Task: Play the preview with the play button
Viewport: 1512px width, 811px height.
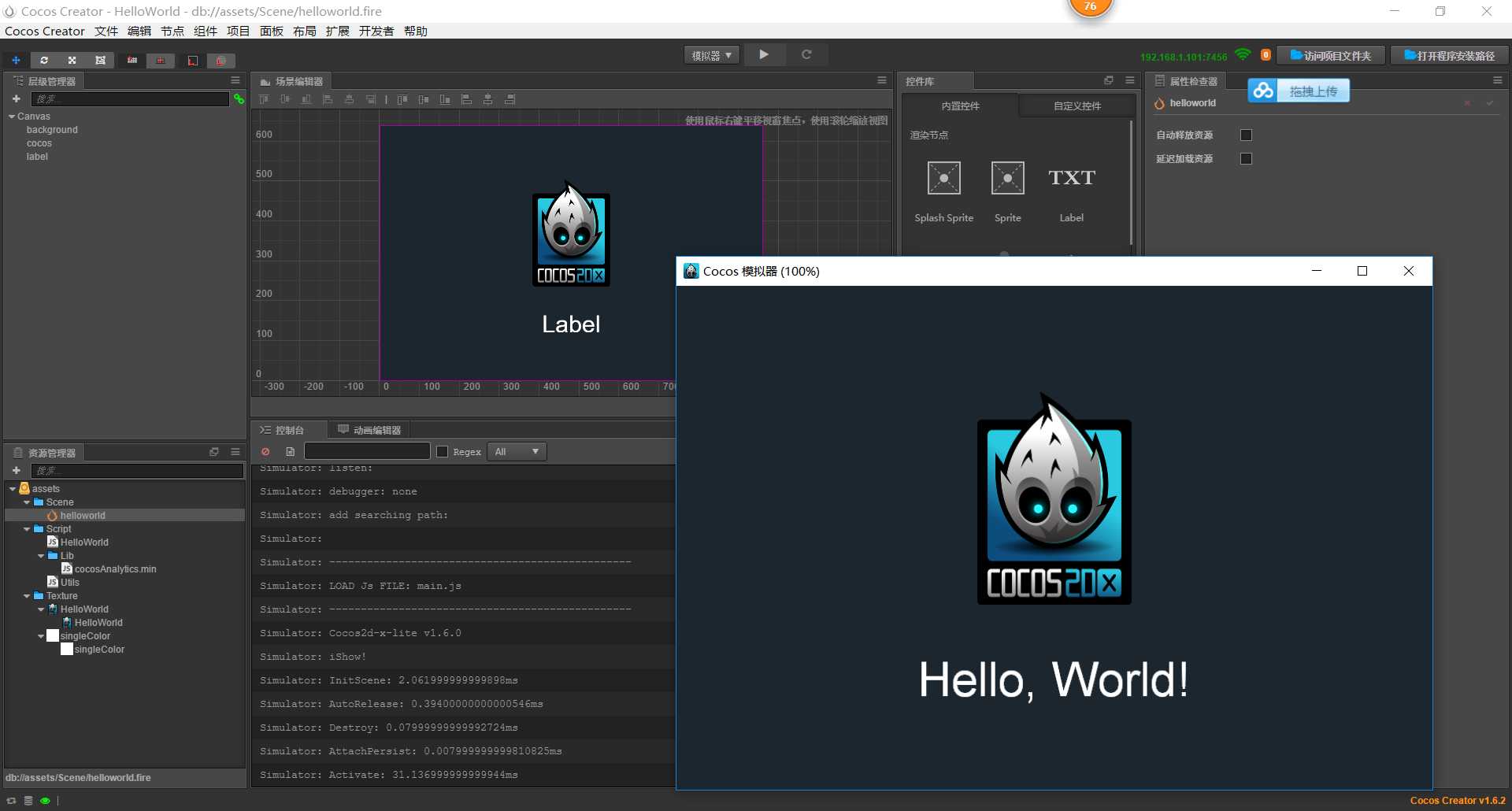Action: 764,54
